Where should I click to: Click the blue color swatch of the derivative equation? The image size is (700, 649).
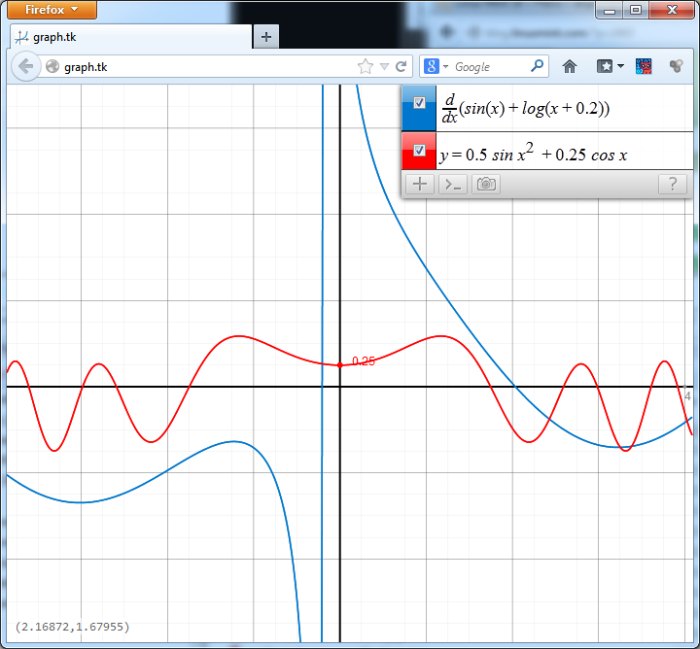419,108
